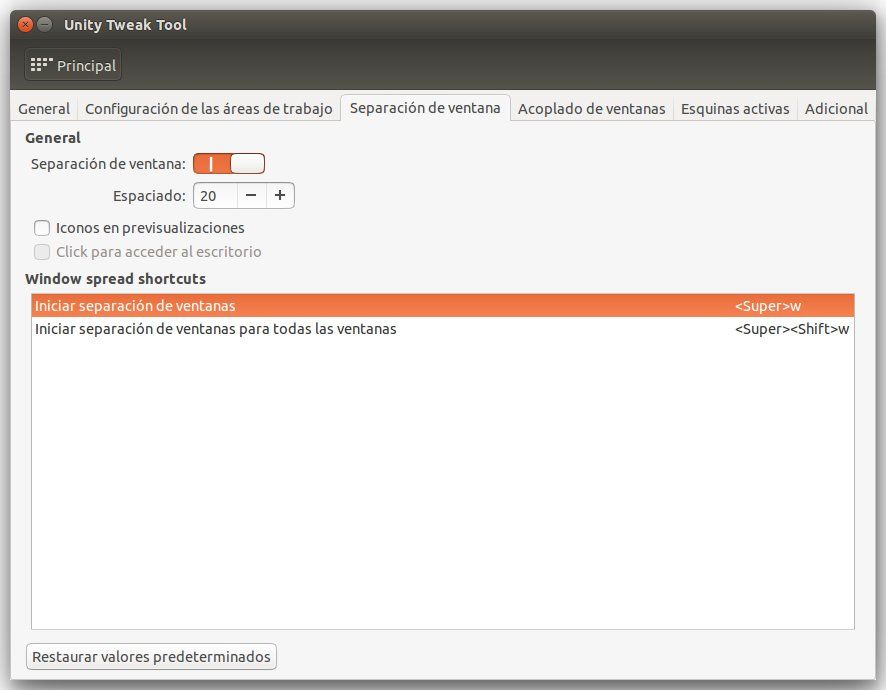
Task: Minimize the Unity Tweak Tool window
Action: pyautogui.click(x=45, y=25)
